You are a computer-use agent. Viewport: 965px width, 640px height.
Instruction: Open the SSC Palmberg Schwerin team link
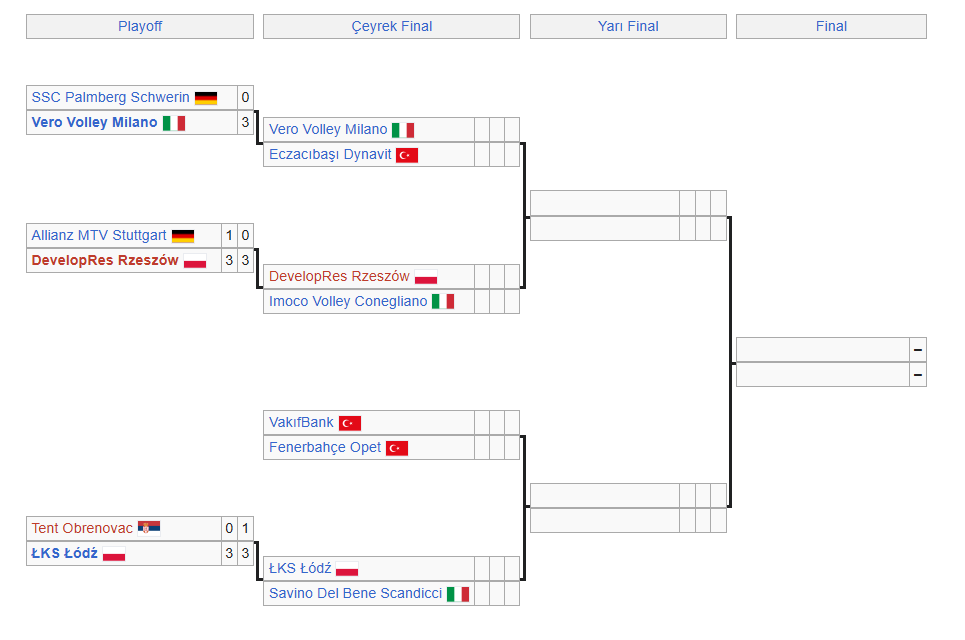110,97
